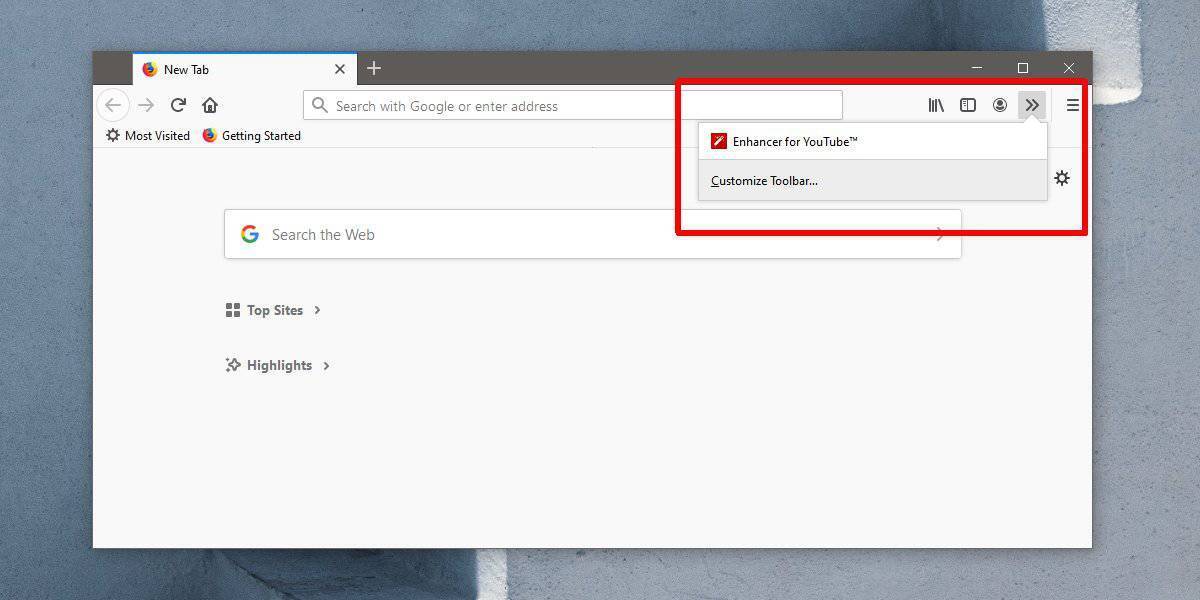Screen dimensions: 1200x600
Task: Open the Firefox Account icon
Action: (x=1000, y=104)
